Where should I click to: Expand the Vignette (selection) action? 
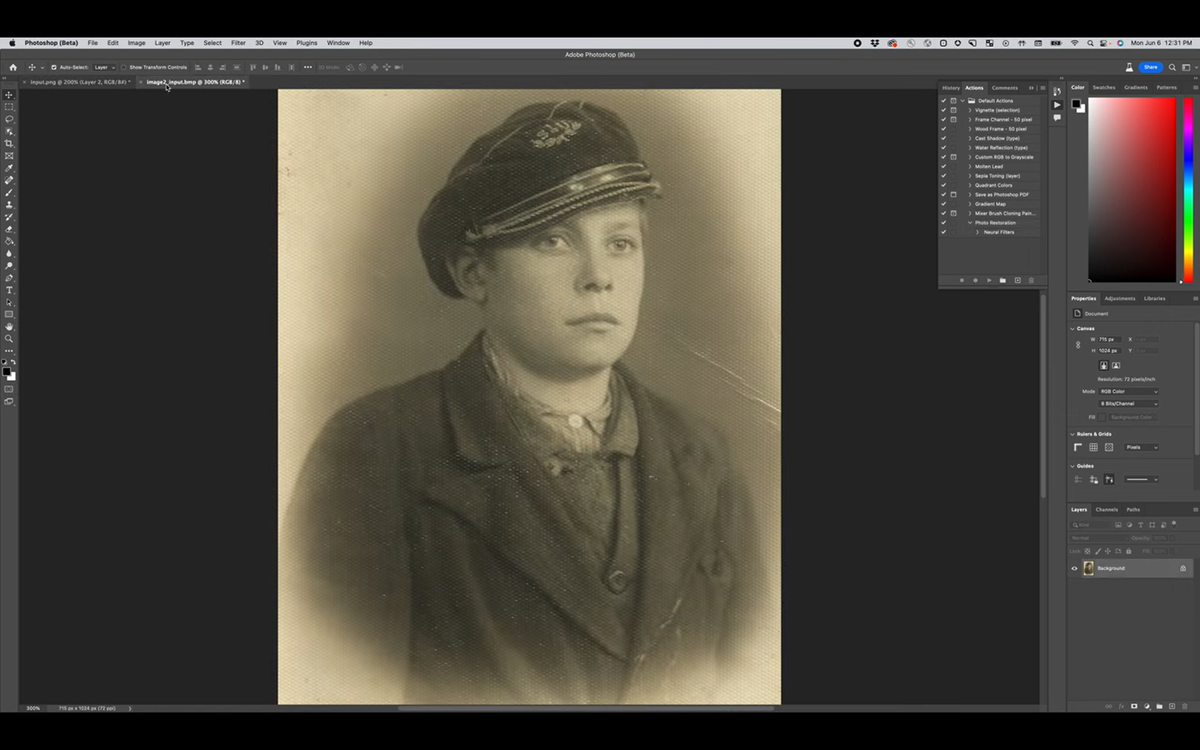pyautogui.click(x=970, y=110)
